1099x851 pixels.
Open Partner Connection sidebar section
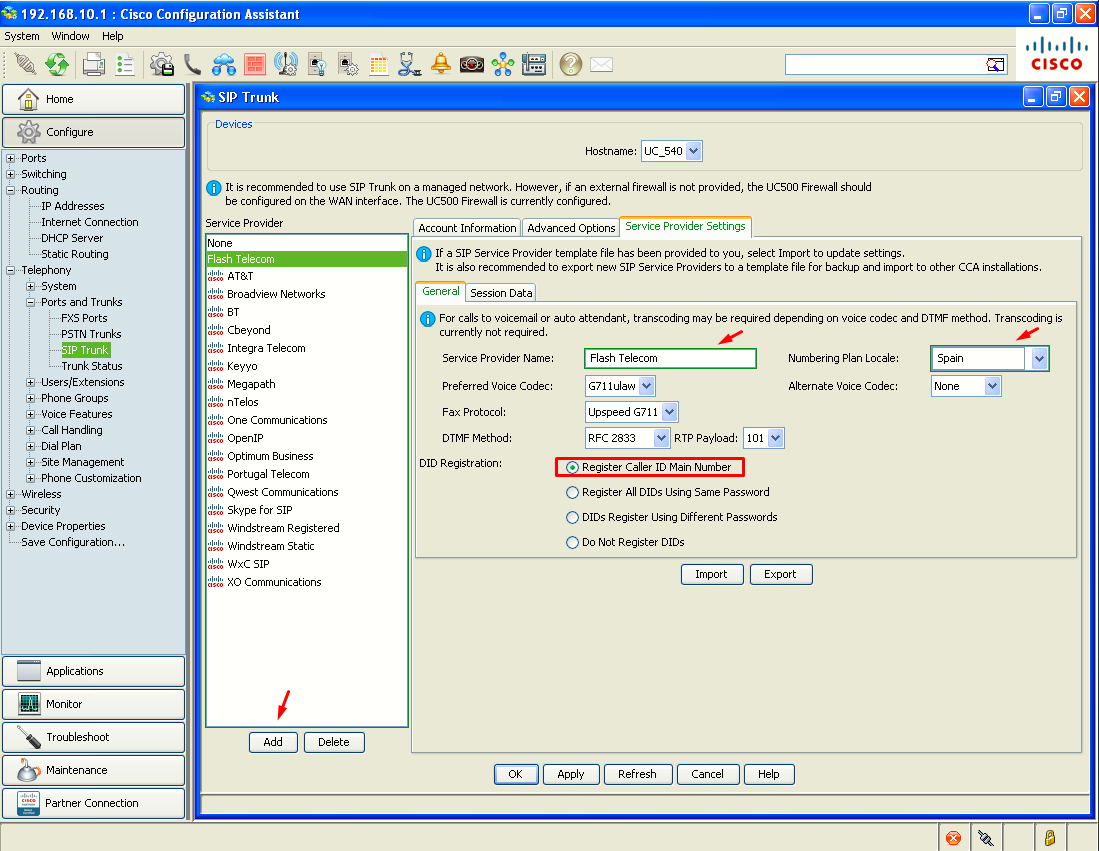[x=93, y=803]
